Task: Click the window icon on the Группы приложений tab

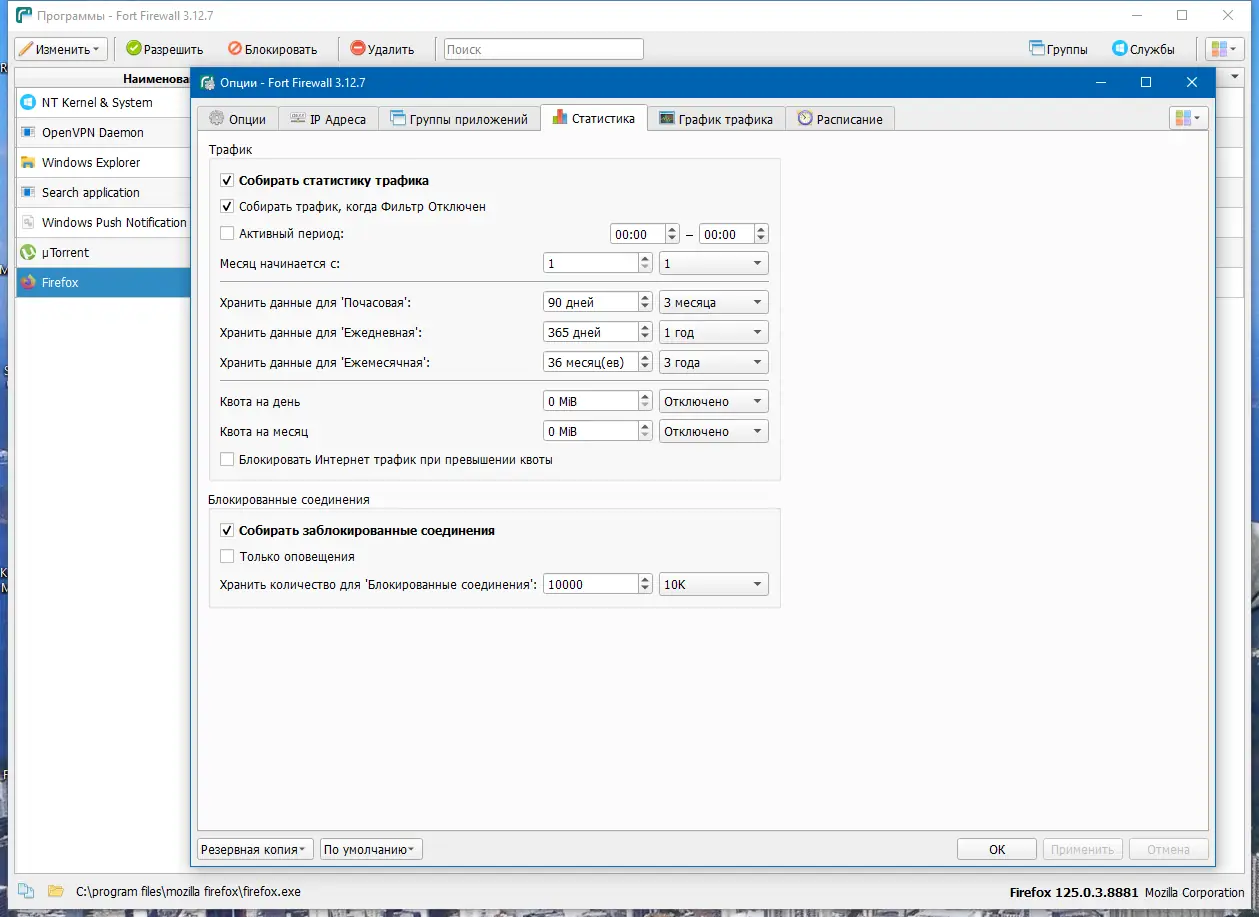Action: (x=398, y=118)
